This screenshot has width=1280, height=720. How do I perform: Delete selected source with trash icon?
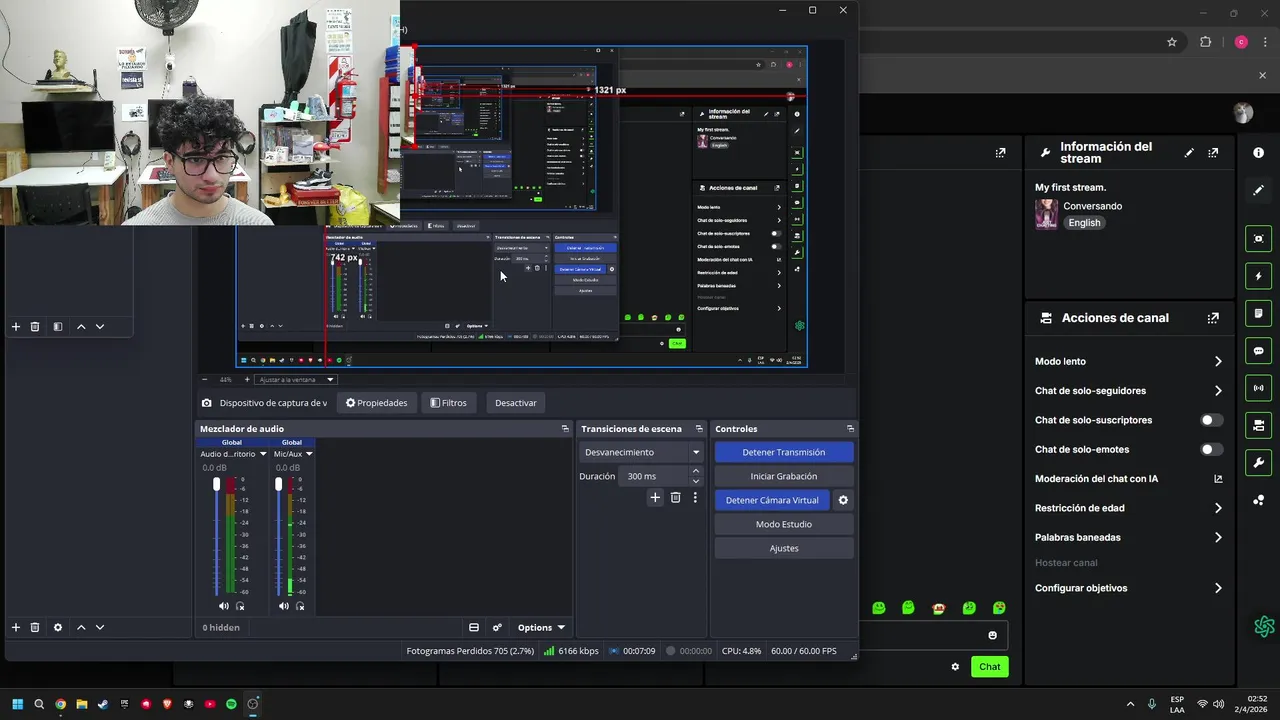[x=35, y=627]
